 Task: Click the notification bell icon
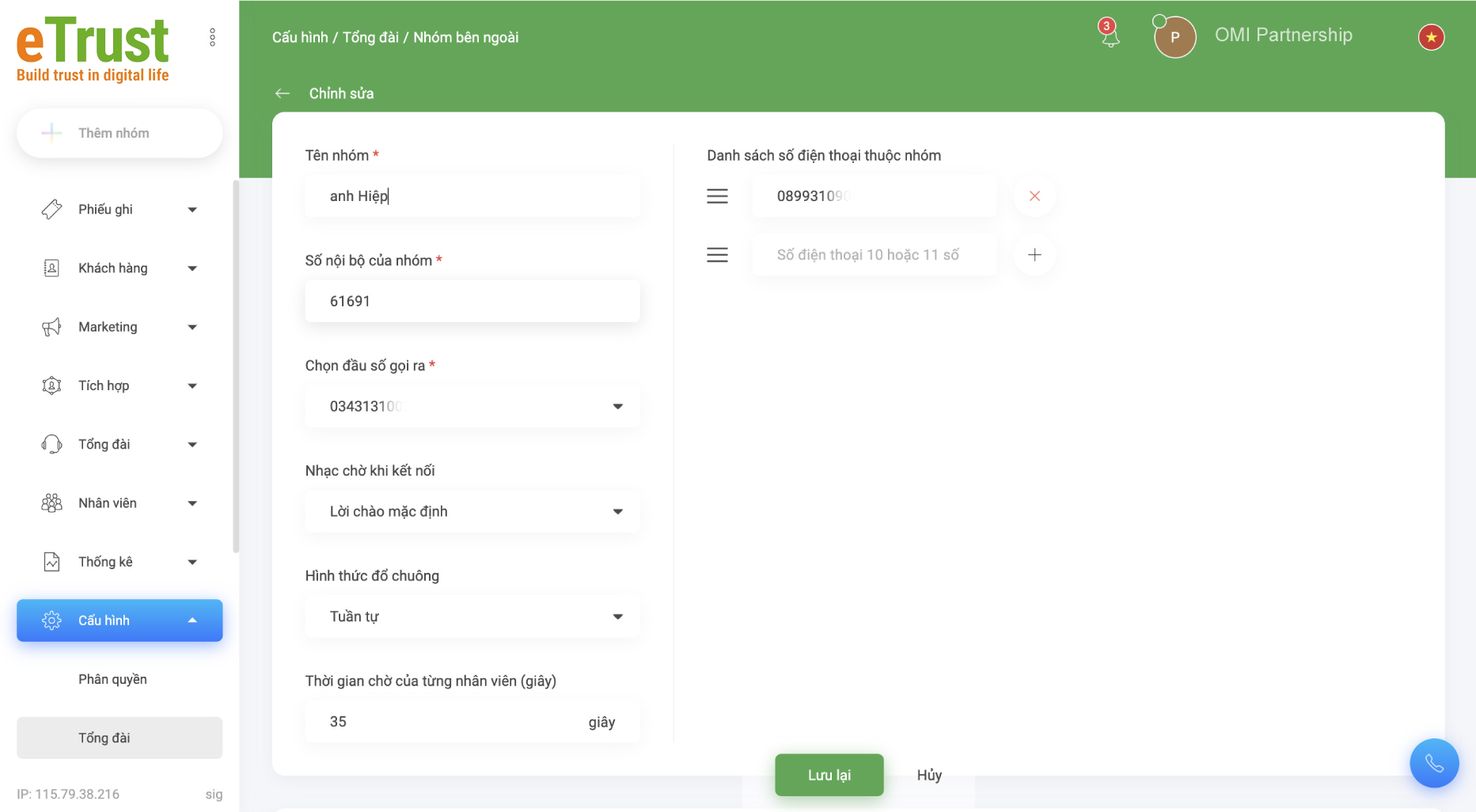(x=1110, y=36)
